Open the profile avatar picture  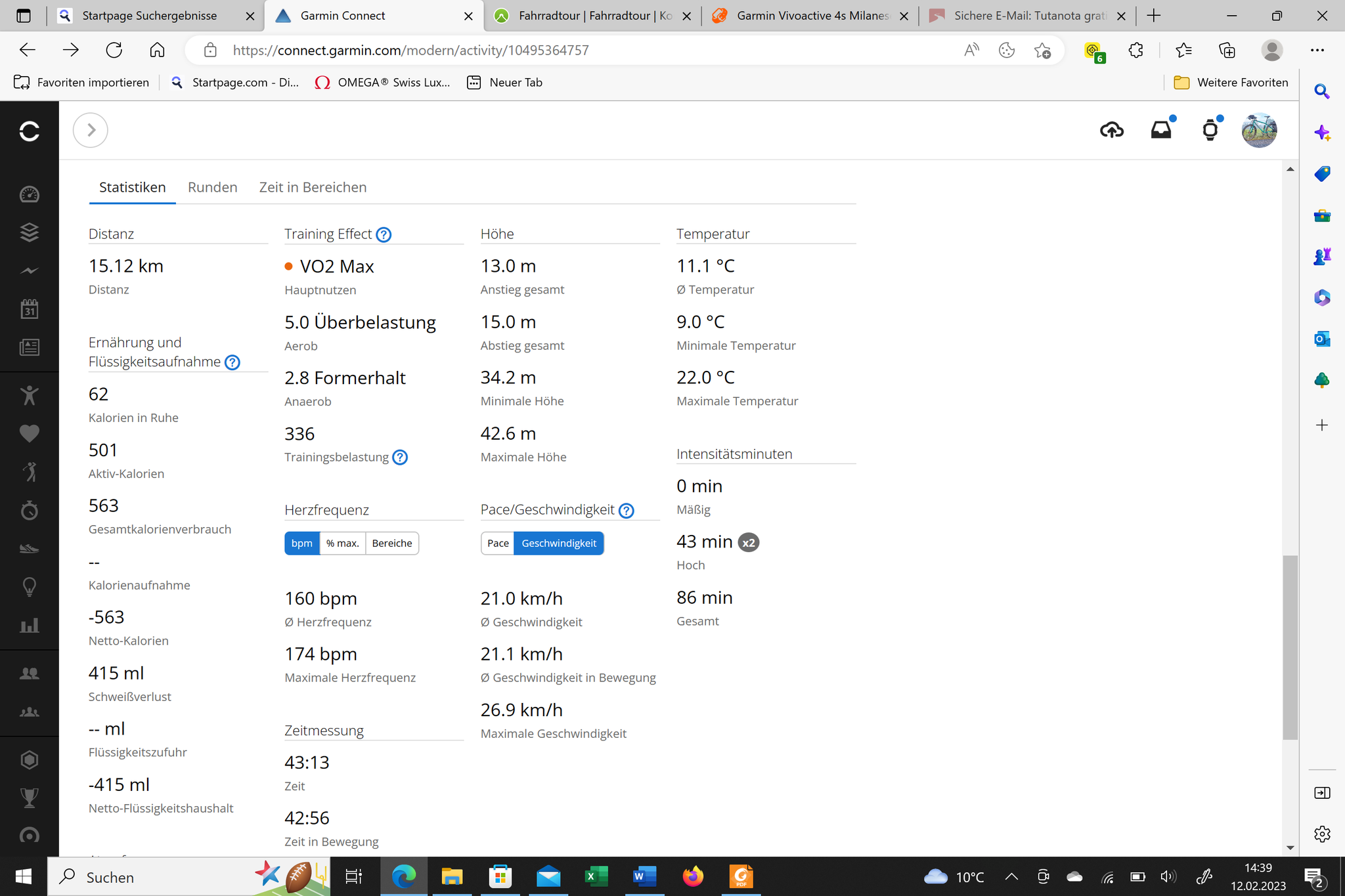(1259, 130)
